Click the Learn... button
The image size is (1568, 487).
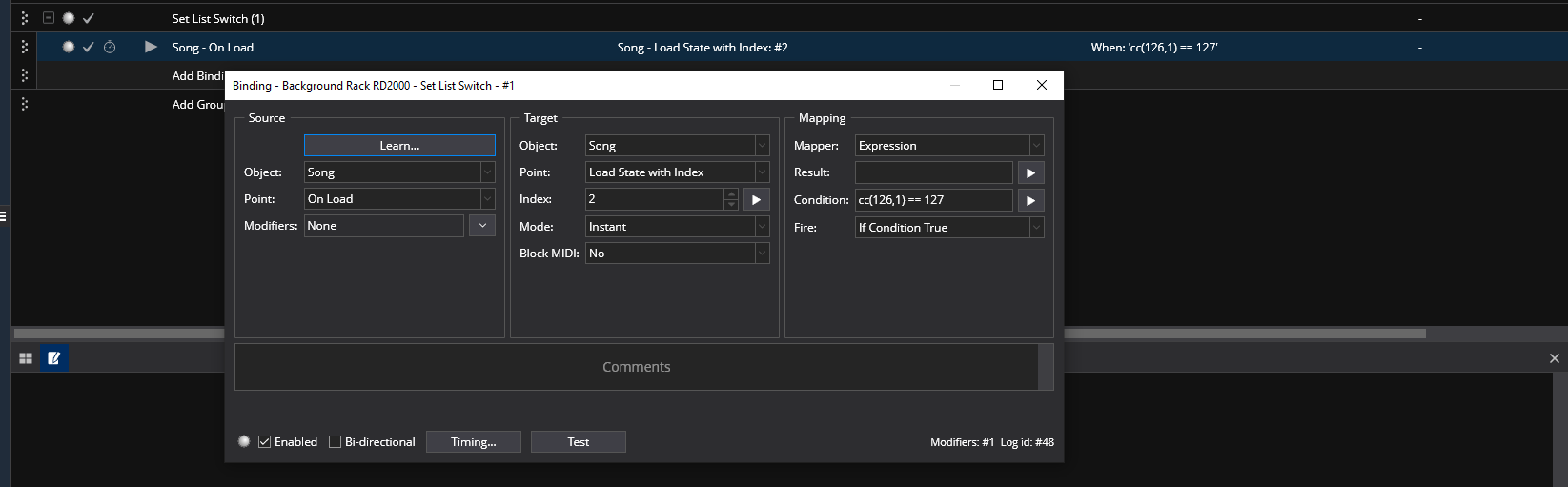pos(399,146)
